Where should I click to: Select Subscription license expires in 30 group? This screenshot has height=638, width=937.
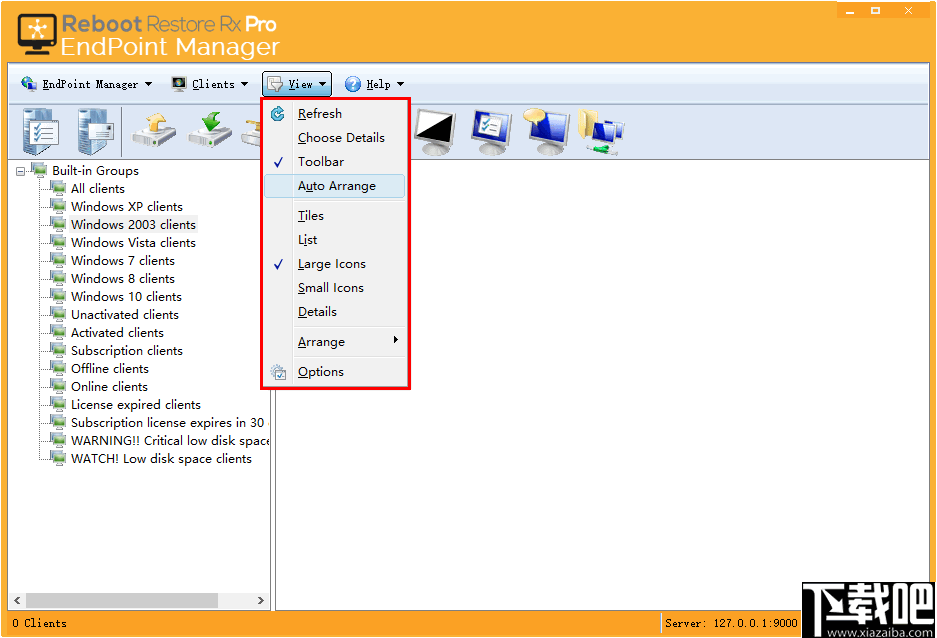point(168,422)
